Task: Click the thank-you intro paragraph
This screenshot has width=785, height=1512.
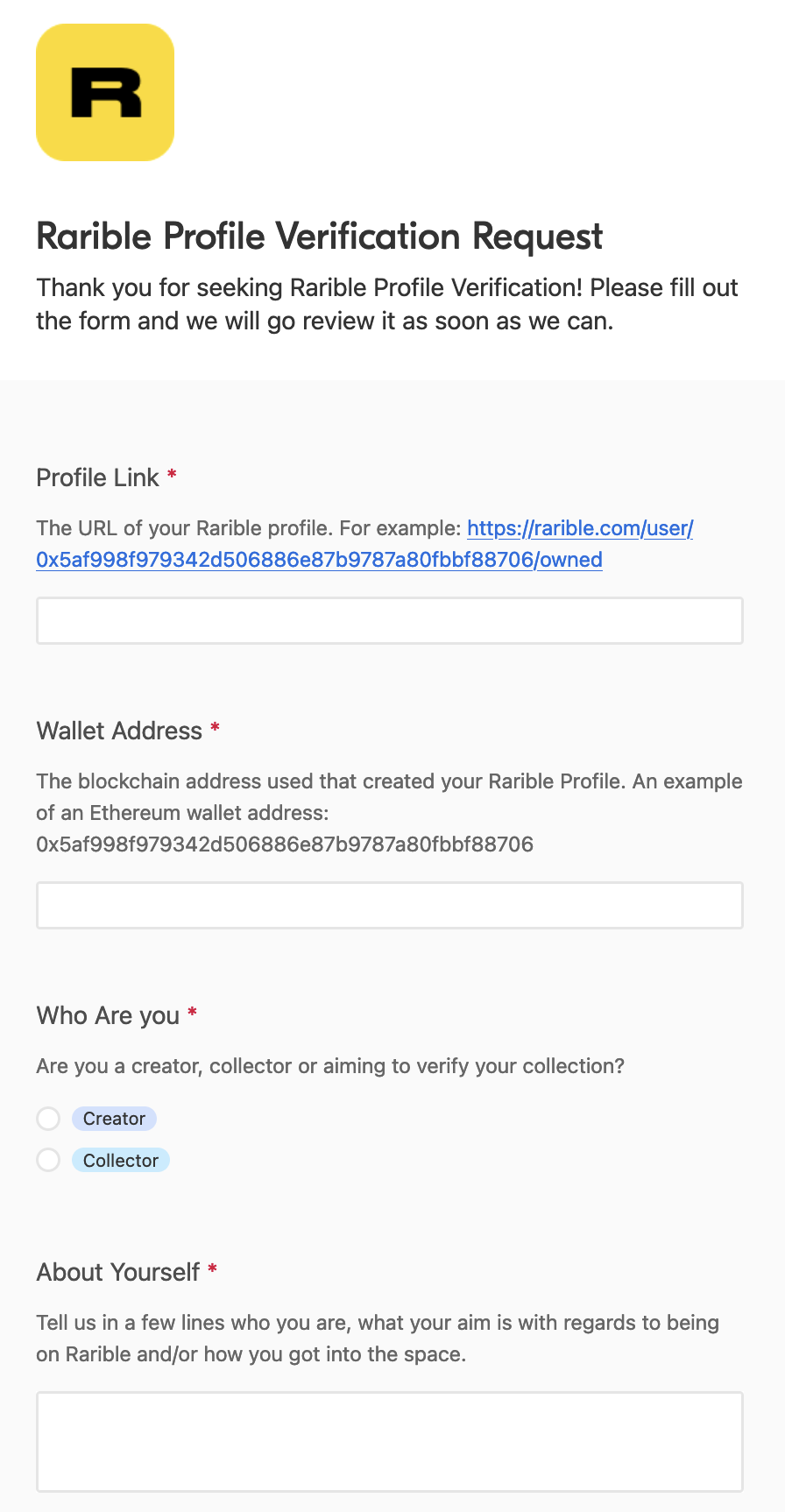Action: pos(386,304)
